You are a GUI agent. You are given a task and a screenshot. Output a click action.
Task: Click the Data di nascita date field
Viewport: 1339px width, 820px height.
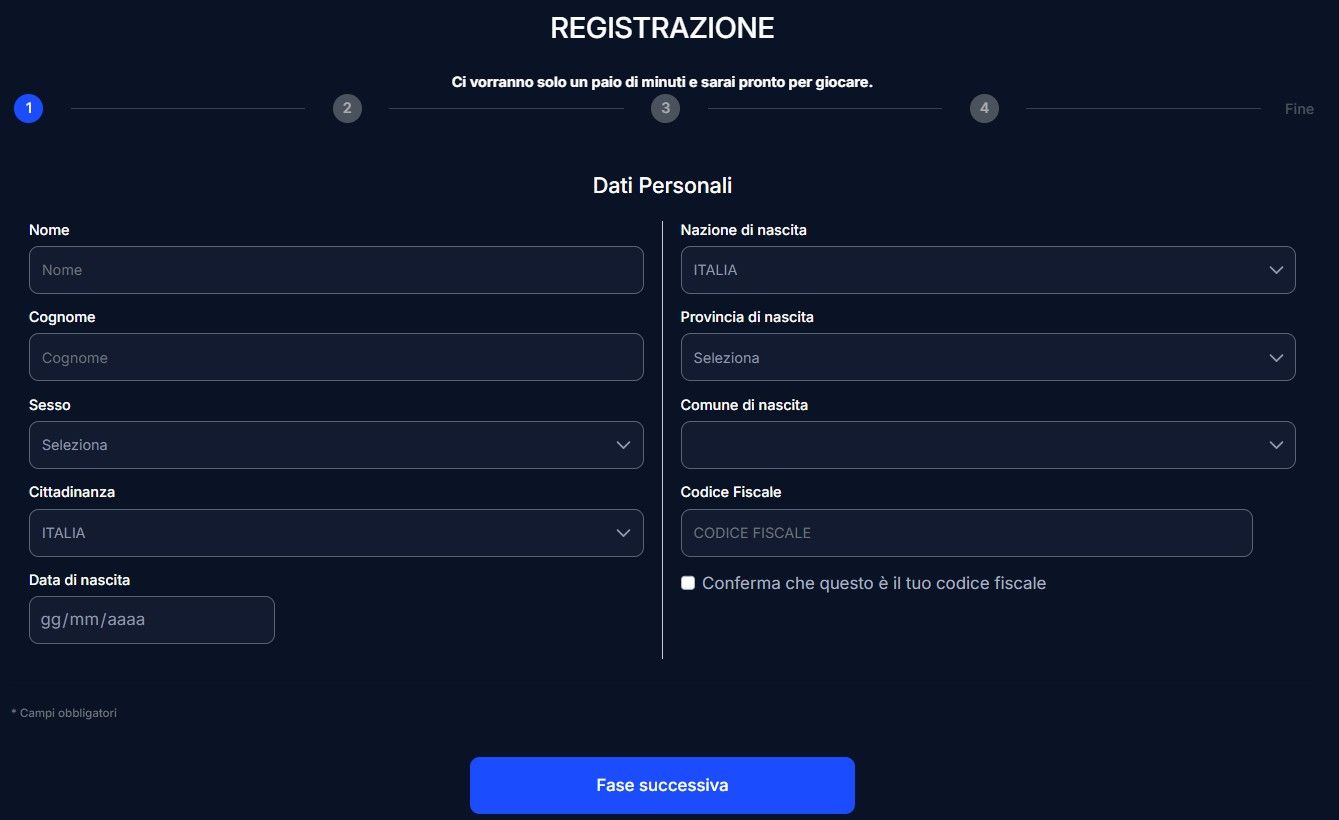click(x=151, y=620)
